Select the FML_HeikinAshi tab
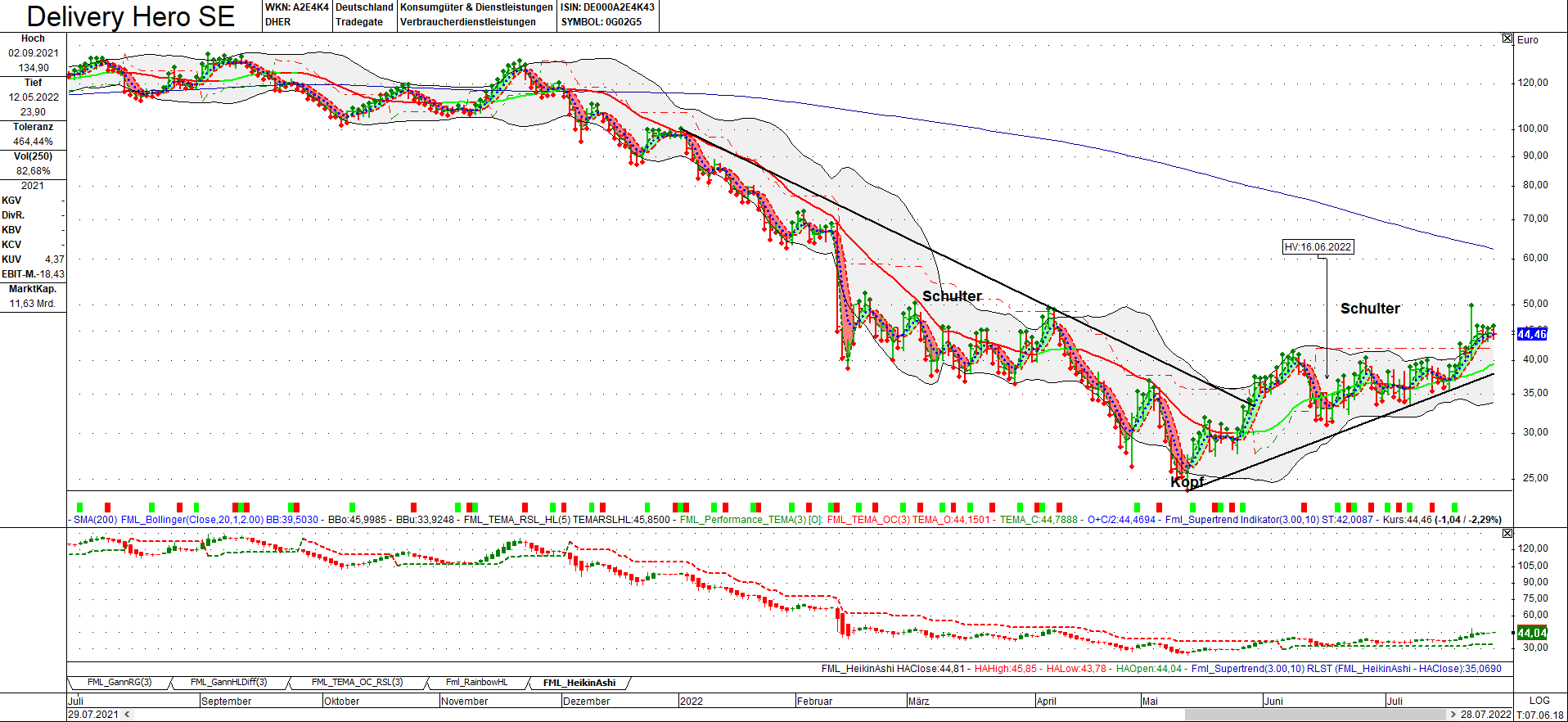Viewport: 1568px width, 722px height. [579, 683]
